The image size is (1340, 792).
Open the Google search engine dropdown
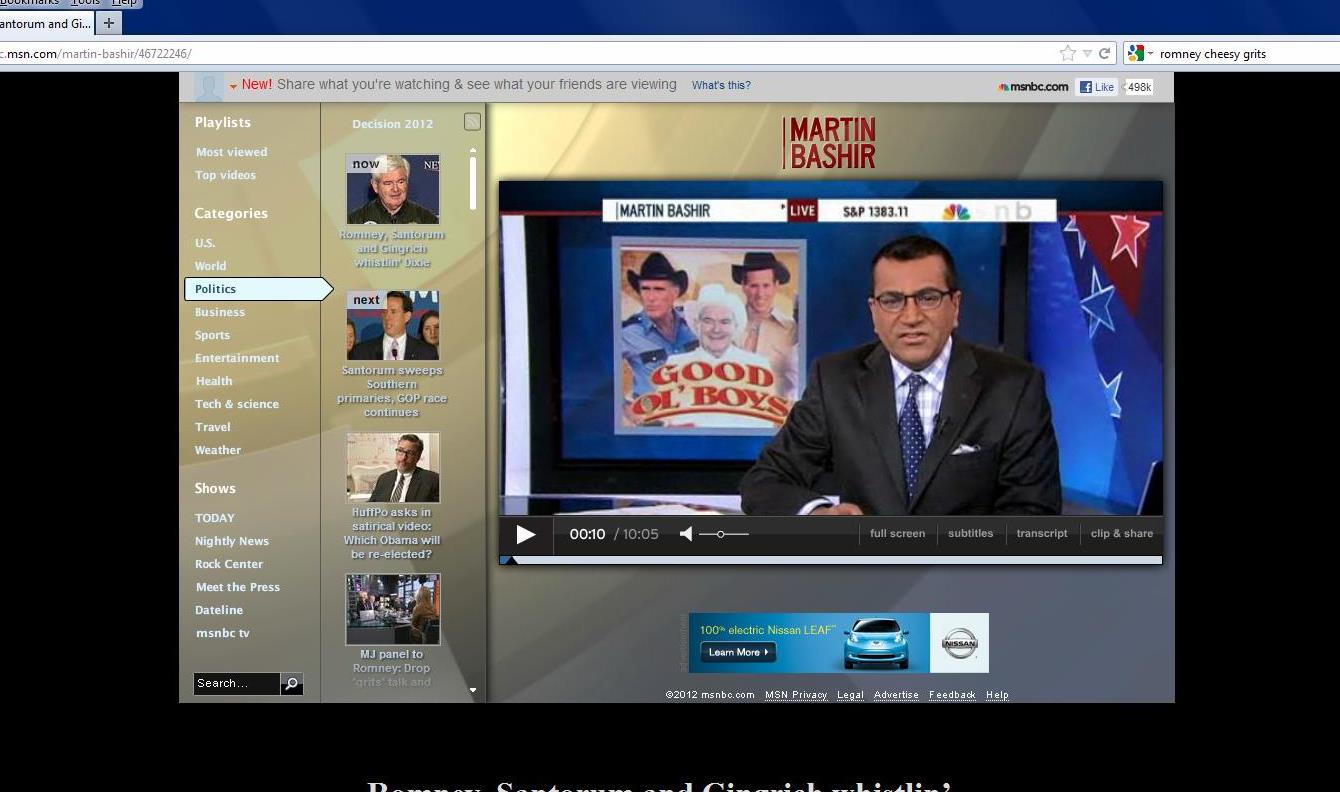pos(1139,54)
